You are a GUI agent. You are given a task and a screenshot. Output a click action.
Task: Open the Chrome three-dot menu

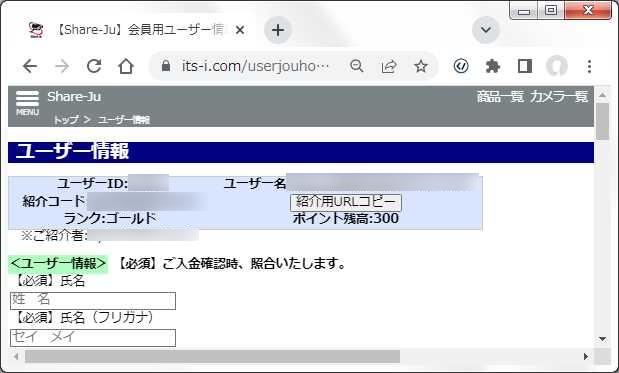click(589, 66)
